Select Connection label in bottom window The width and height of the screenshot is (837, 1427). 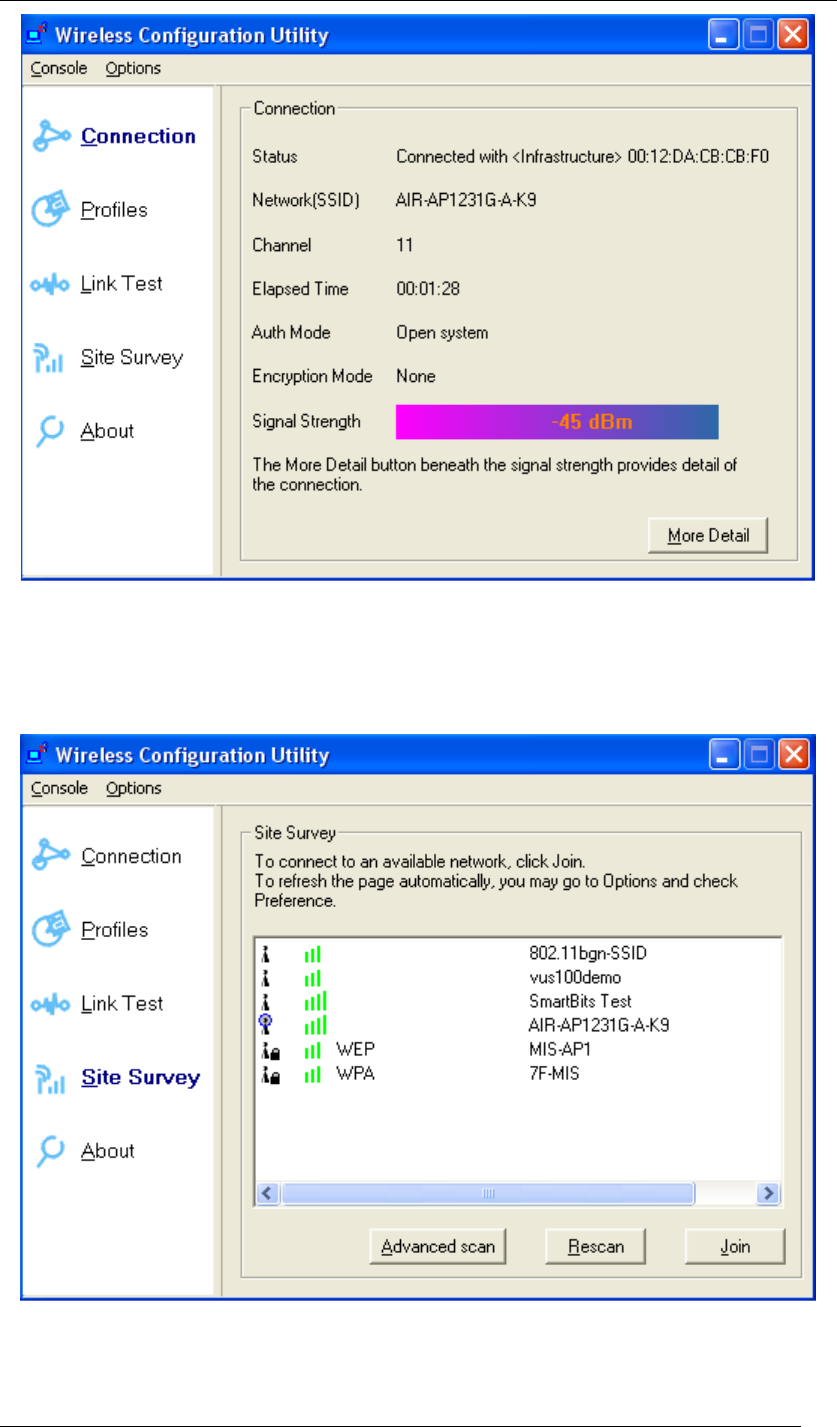pyautogui.click(x=131, y=856)
